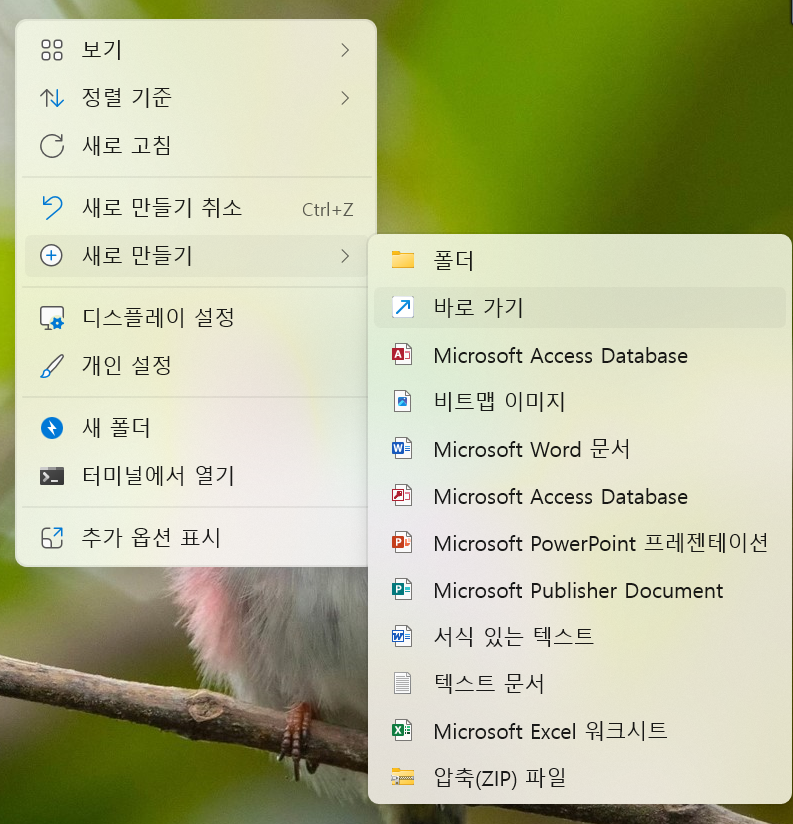The width and height of the screenshot is (793, 824).
Task: Expand the 정렬 기준 submenu arrow
Action: (345, 98)
